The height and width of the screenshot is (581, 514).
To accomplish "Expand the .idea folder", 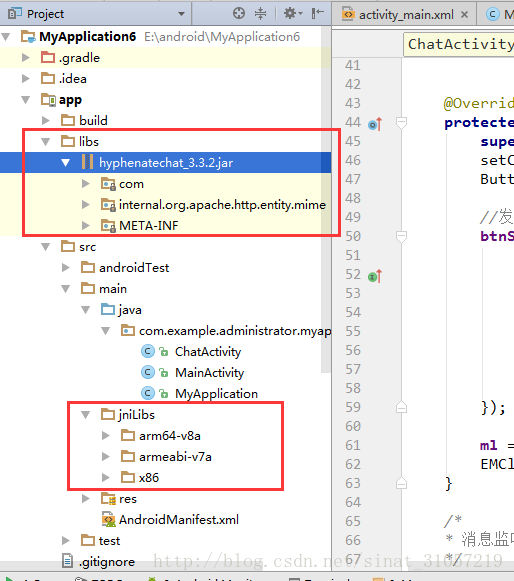I will pyautogui.click(x=26, y=79).
